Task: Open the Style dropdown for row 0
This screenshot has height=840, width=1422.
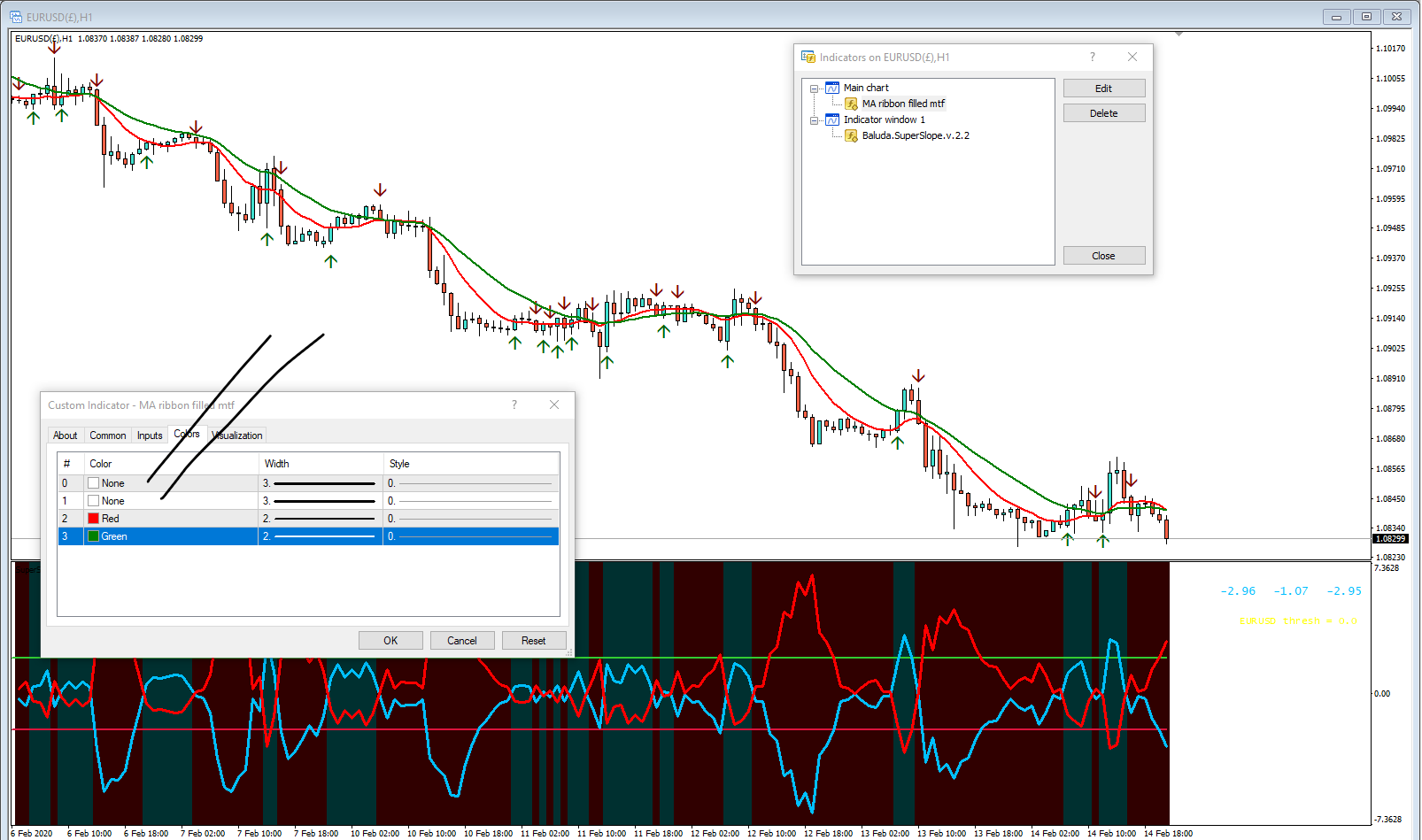Action: click(471, 483)
